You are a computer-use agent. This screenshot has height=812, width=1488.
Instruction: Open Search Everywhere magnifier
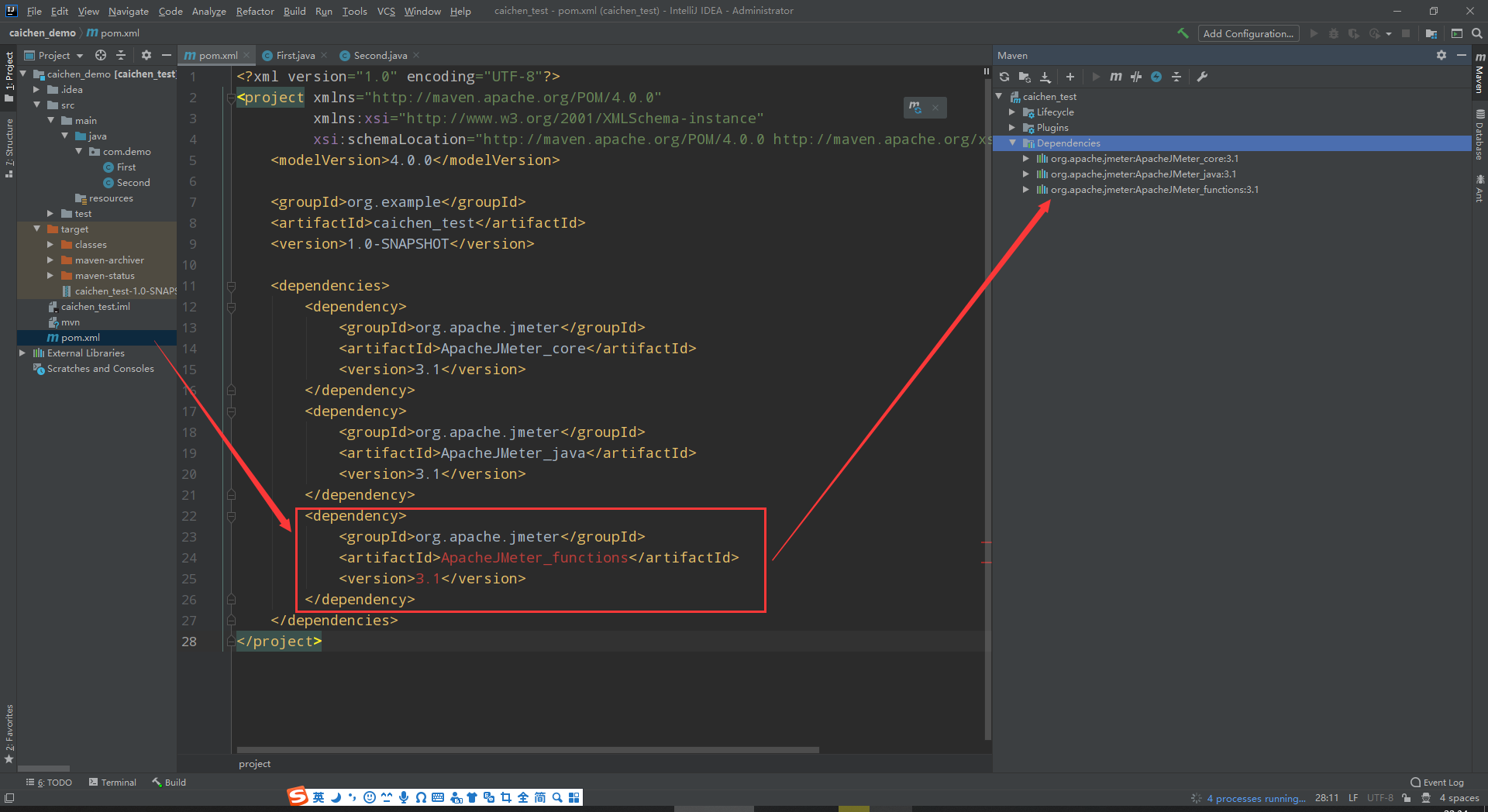[x=1477, y=33]
